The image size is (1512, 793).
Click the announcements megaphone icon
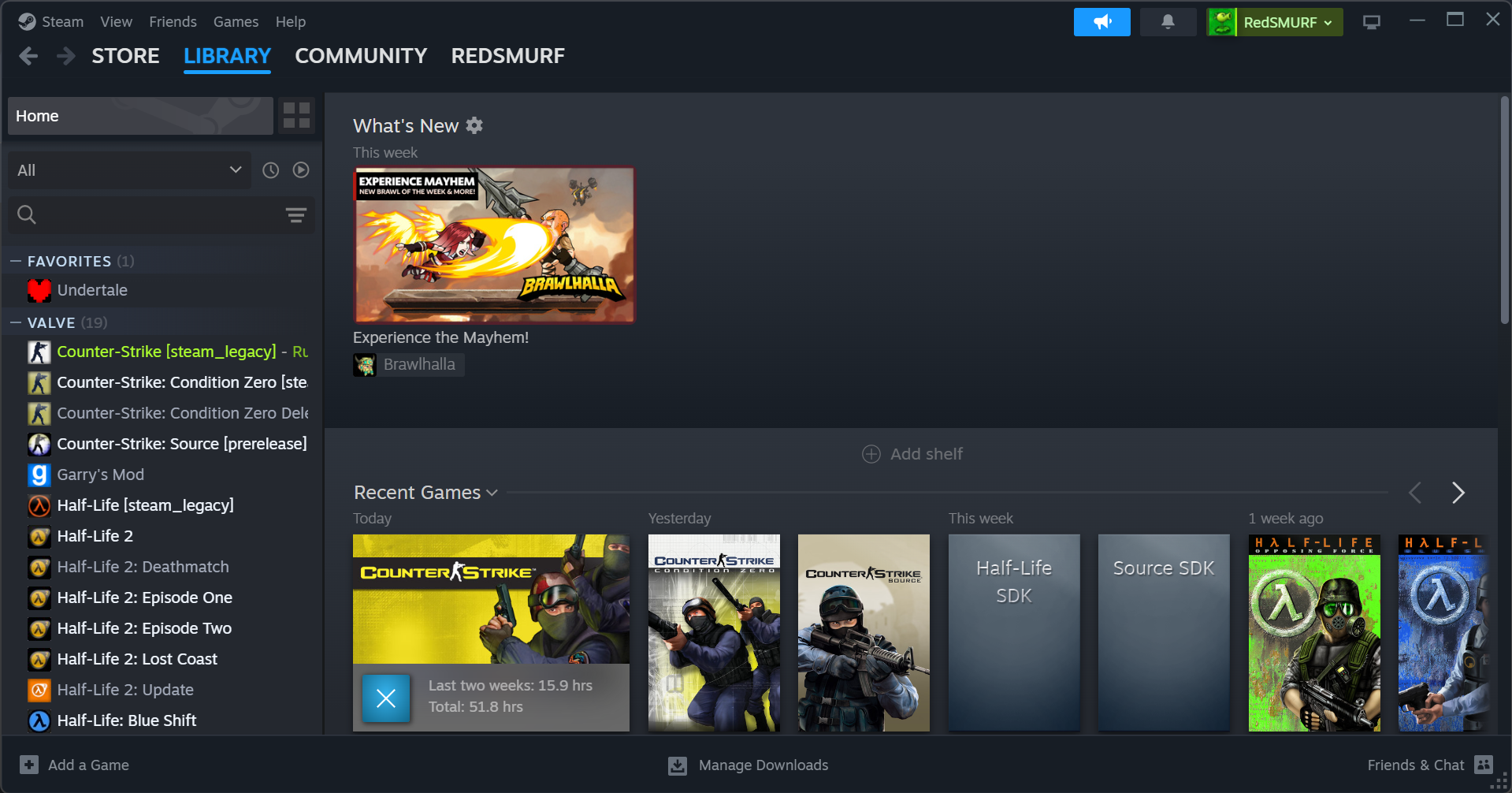pyautogui.click(x=1101, y=22)
